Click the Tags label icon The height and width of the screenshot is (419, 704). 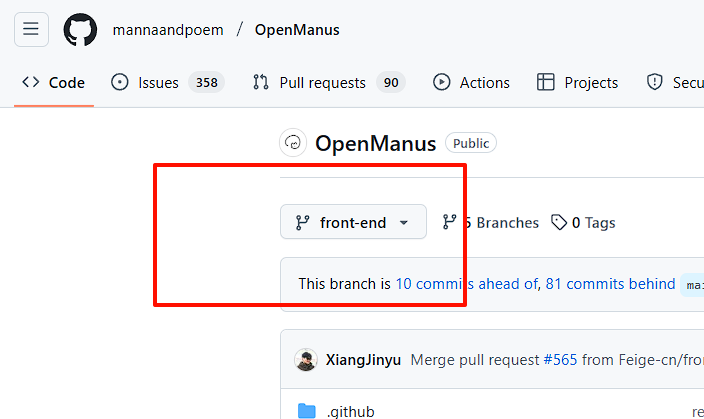pos(559,222)
